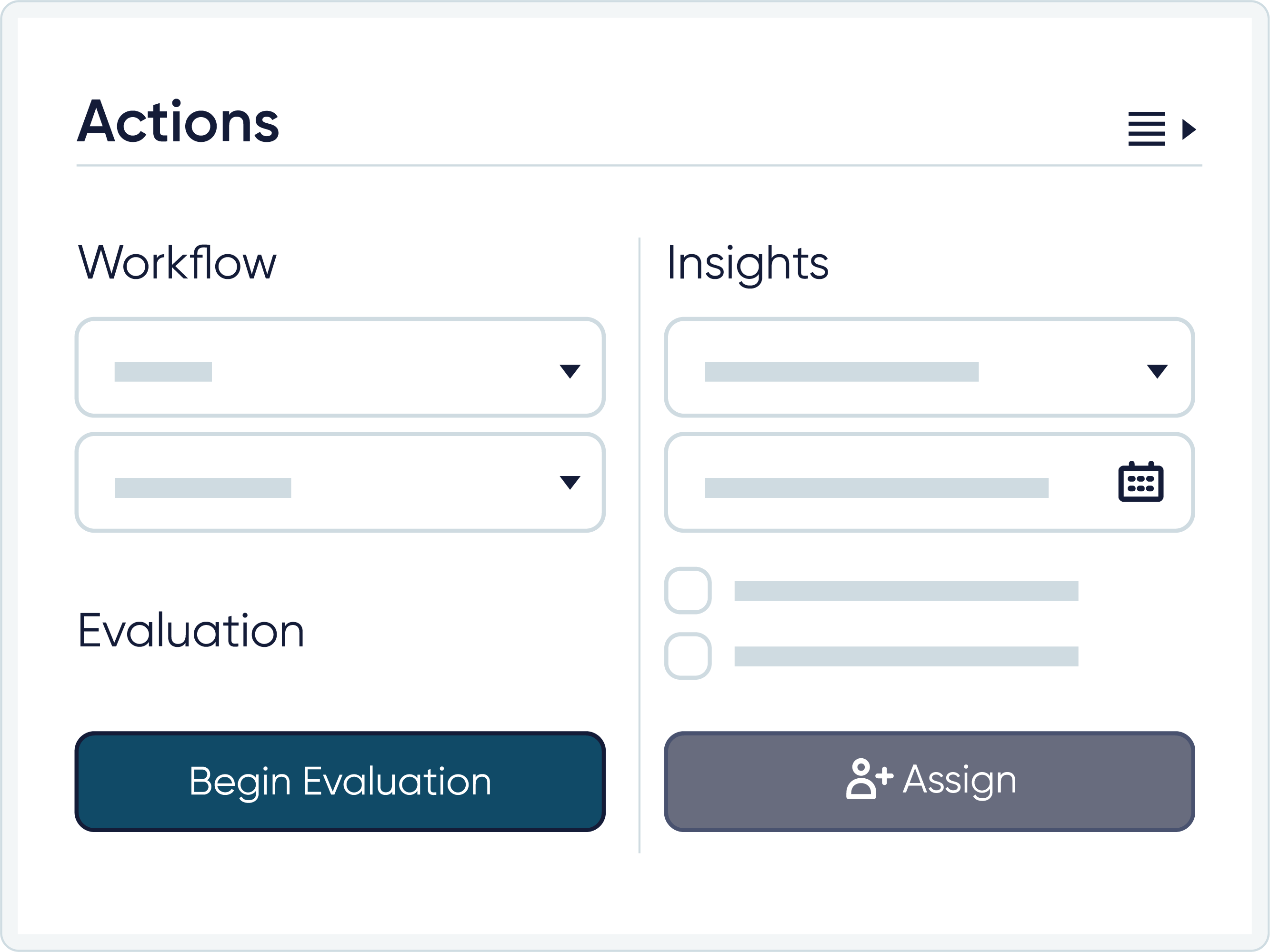This screenshot has height=952, width=1270.
Task: Select the Workflow section heading
Action: [177, 263]
